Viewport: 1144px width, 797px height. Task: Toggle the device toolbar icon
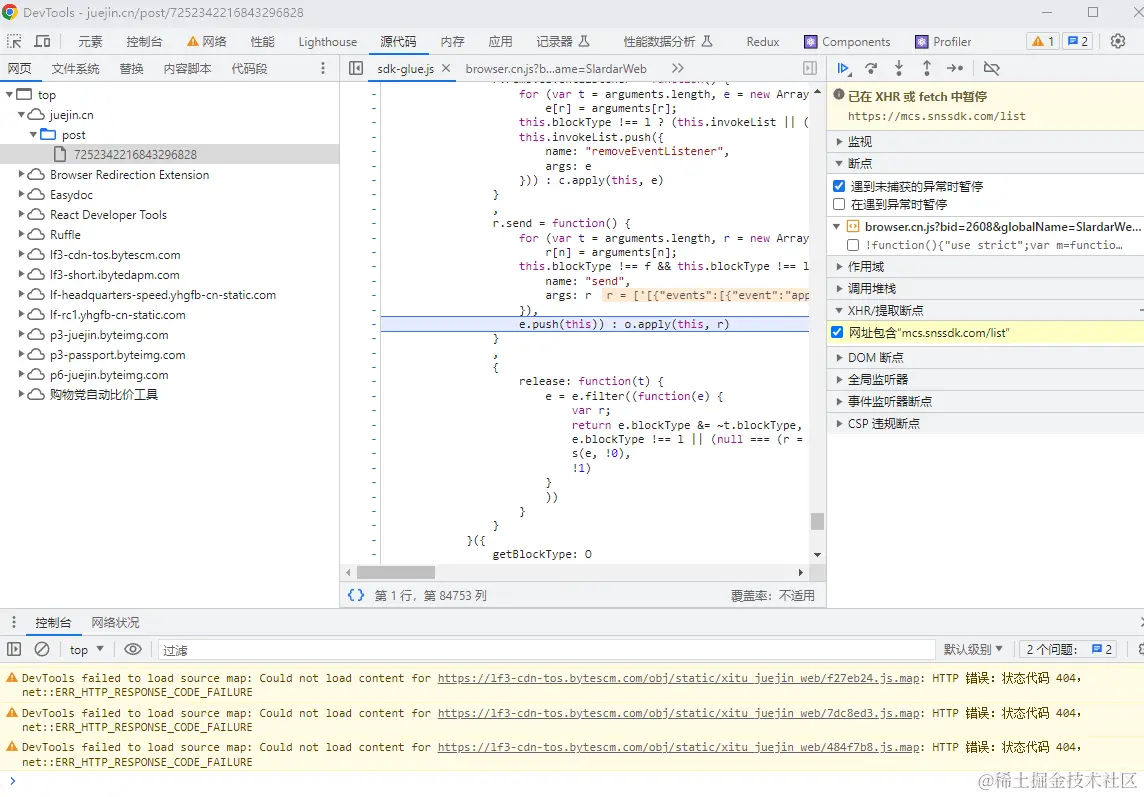pos(43,42)
